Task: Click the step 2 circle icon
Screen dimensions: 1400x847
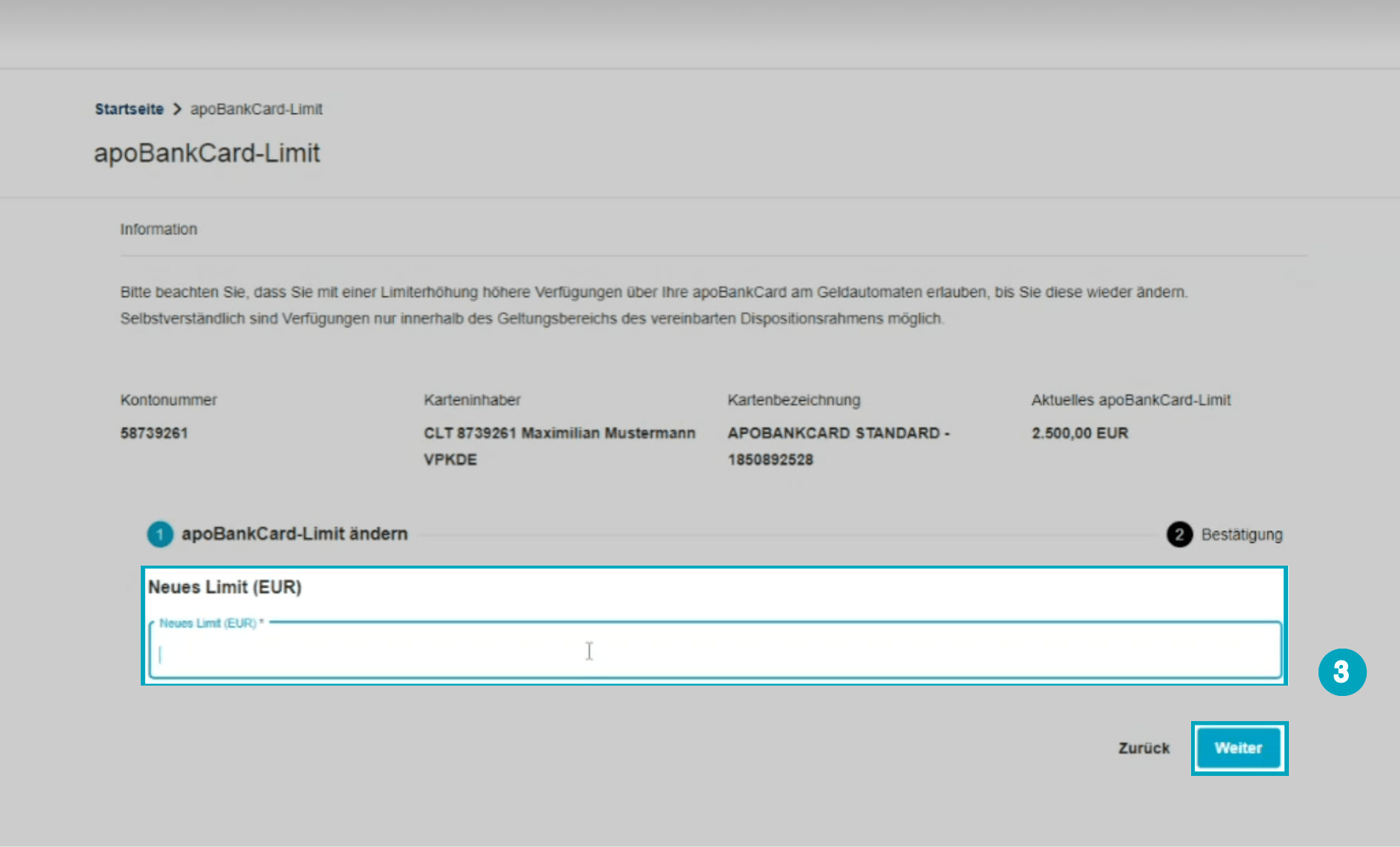Action: [x=1179, y=535]
